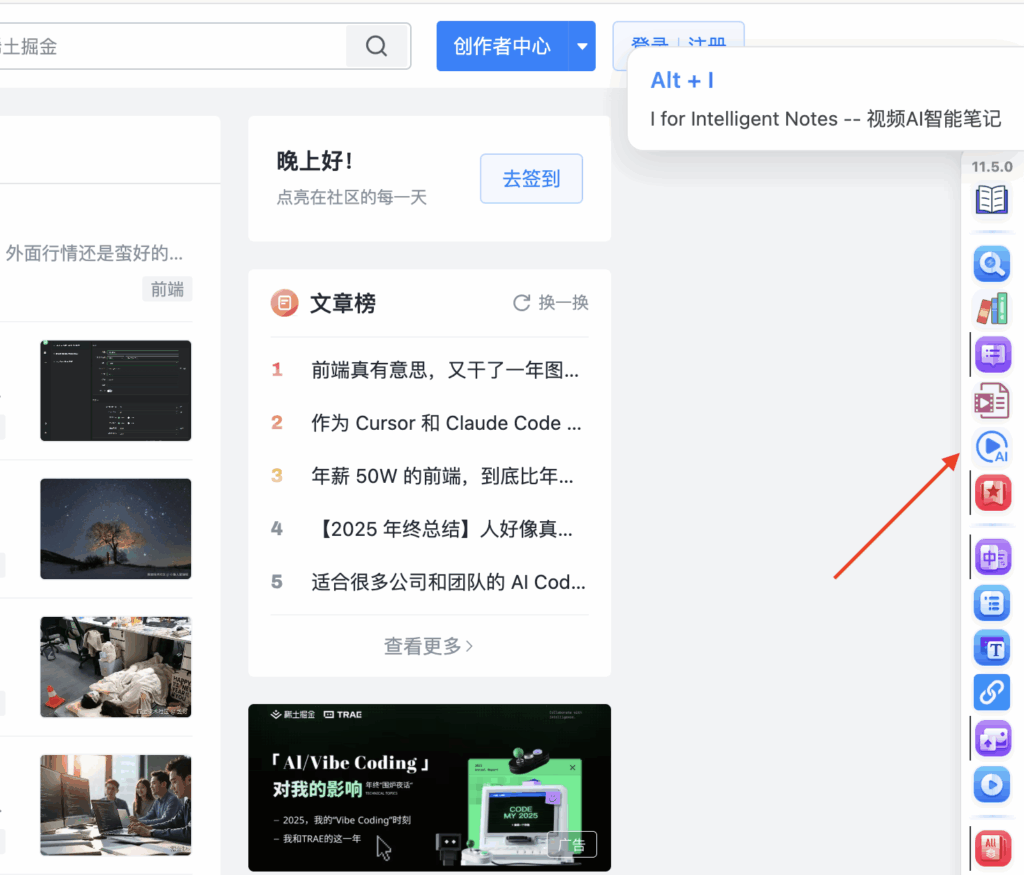1024x875 pixels.
Task: Open article ranked 2 about Cursor and Claude Code
Action: click(445, 423)
